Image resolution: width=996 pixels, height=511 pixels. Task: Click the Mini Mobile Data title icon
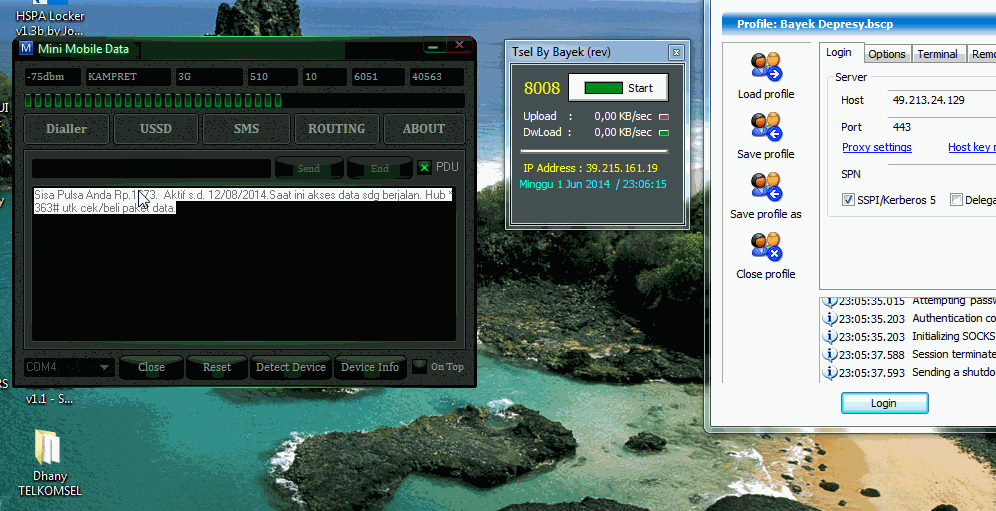click(26, 49)
